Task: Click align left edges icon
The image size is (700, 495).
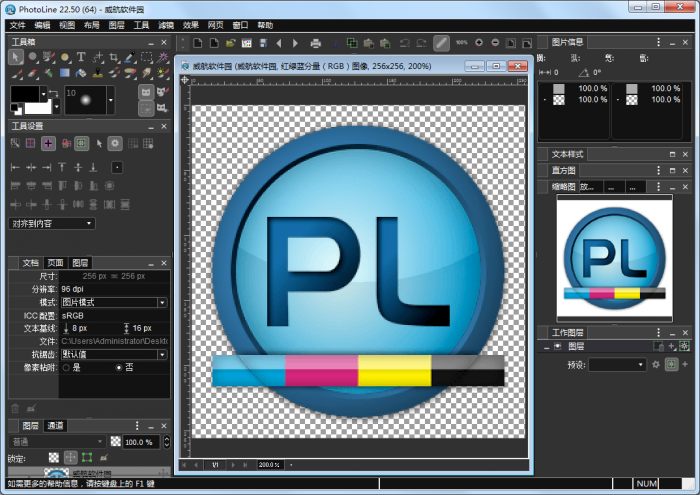Action: [15, 167]
